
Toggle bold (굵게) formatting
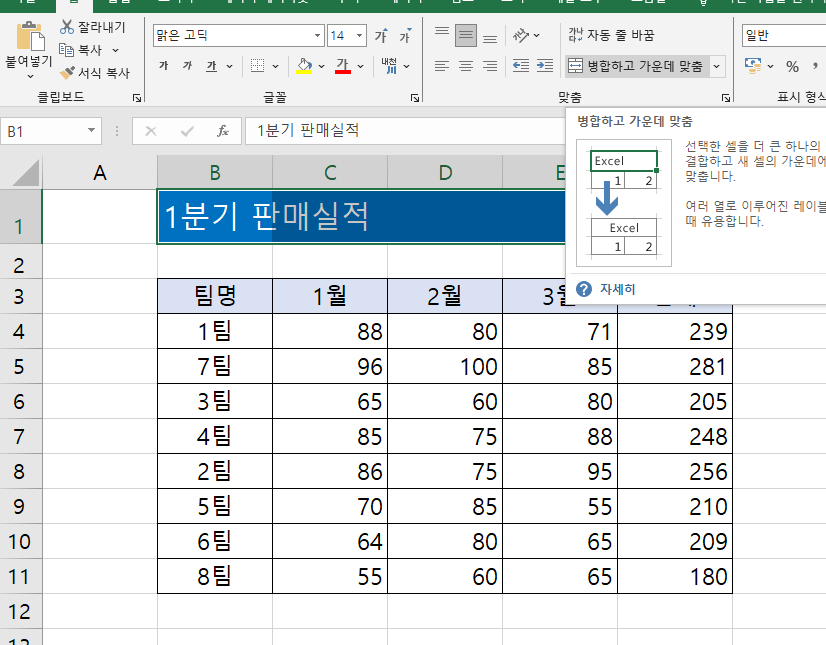(164, 66)
